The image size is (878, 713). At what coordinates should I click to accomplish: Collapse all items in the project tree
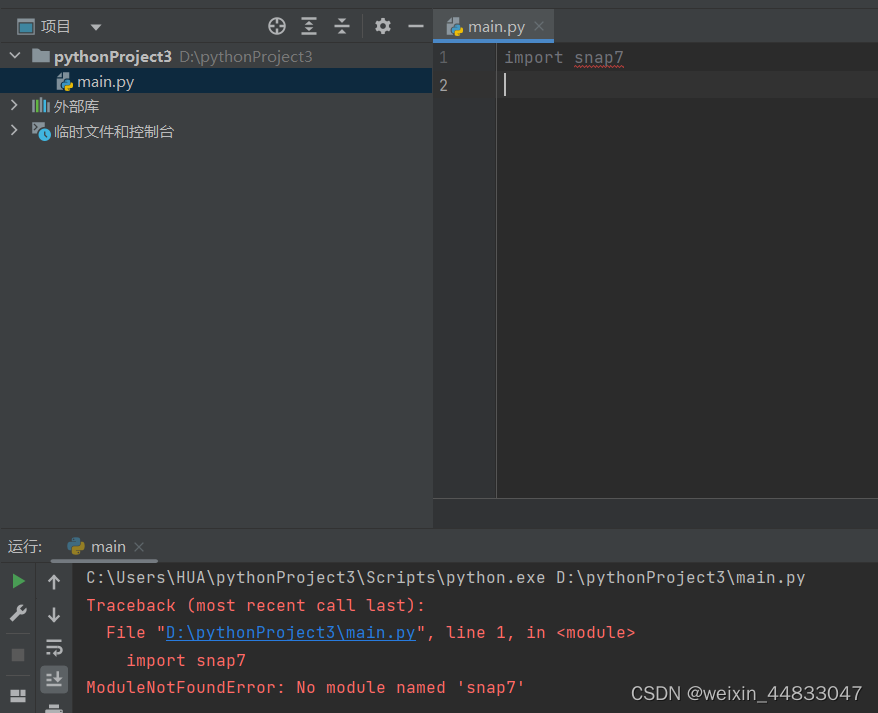pyautogui.click(x=341, y=27)
